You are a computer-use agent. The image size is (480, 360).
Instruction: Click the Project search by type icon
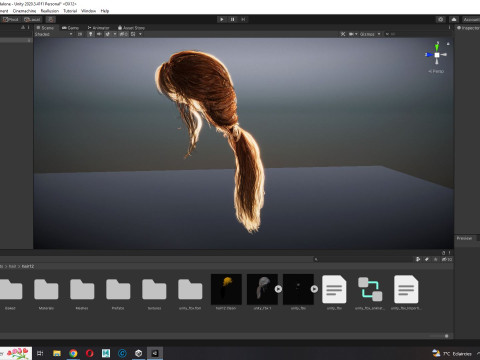point(418,259)
